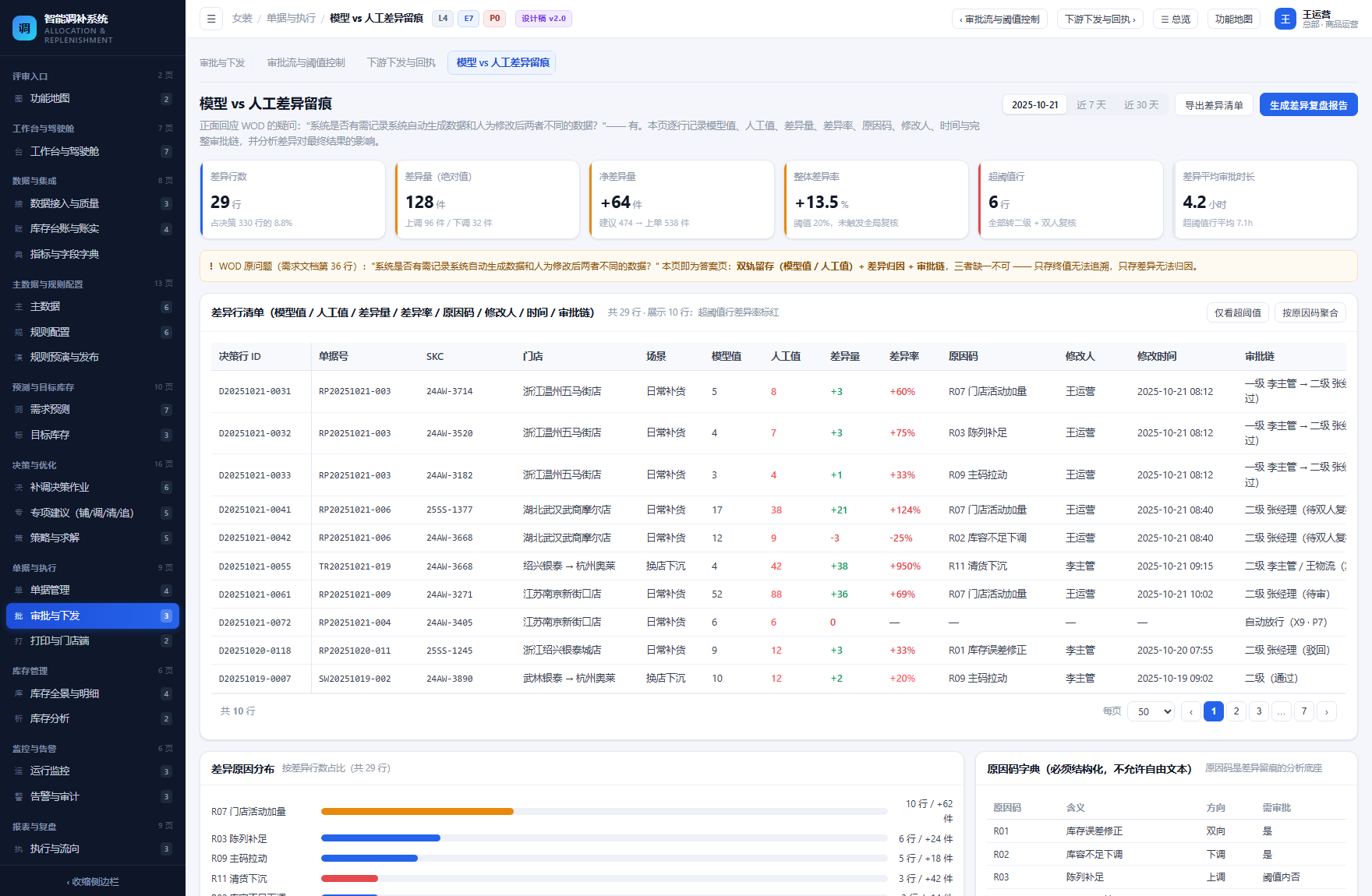Open the page size dropdown showing 50

pos(1151,711)
